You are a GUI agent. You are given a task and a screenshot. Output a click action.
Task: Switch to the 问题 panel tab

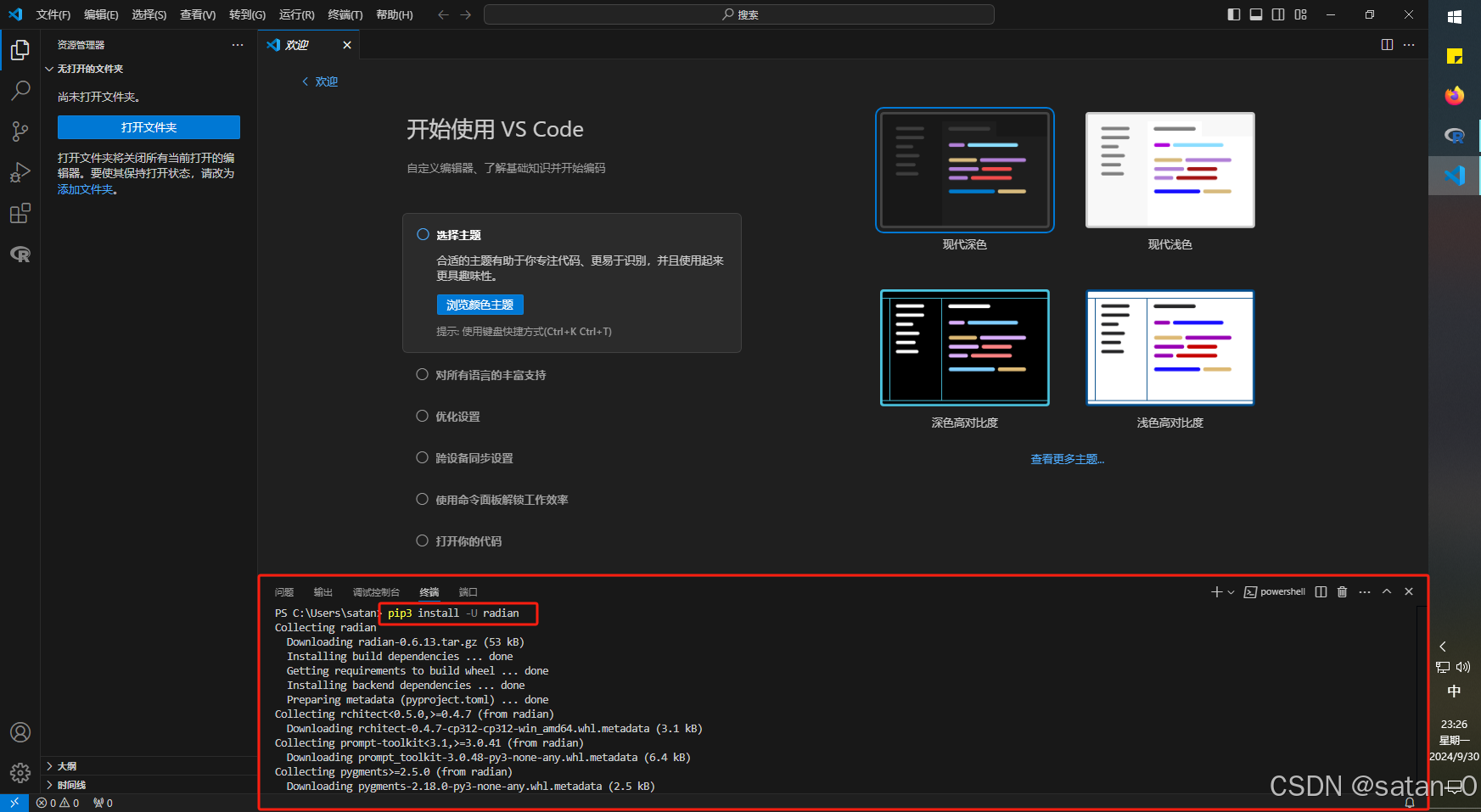(284, 592)
